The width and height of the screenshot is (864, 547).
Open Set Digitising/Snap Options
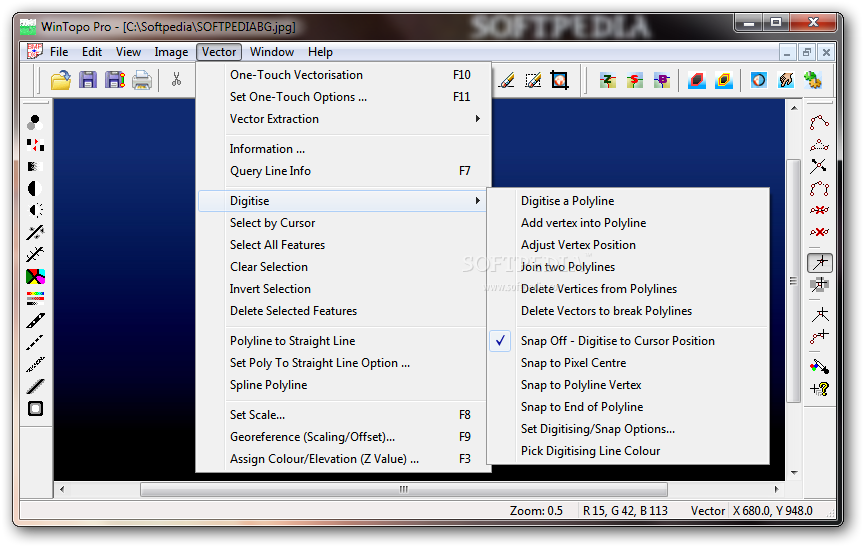(628, 429)
